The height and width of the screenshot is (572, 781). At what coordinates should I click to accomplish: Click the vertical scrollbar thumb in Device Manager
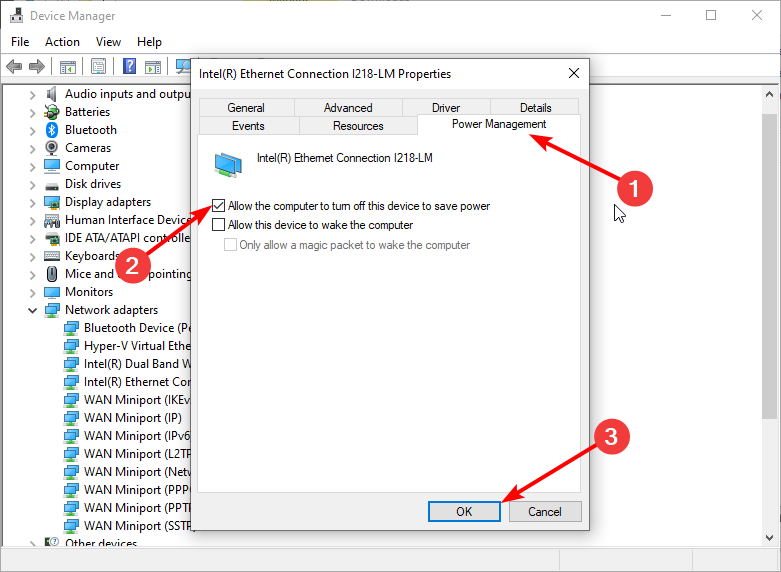coord(770,267)
